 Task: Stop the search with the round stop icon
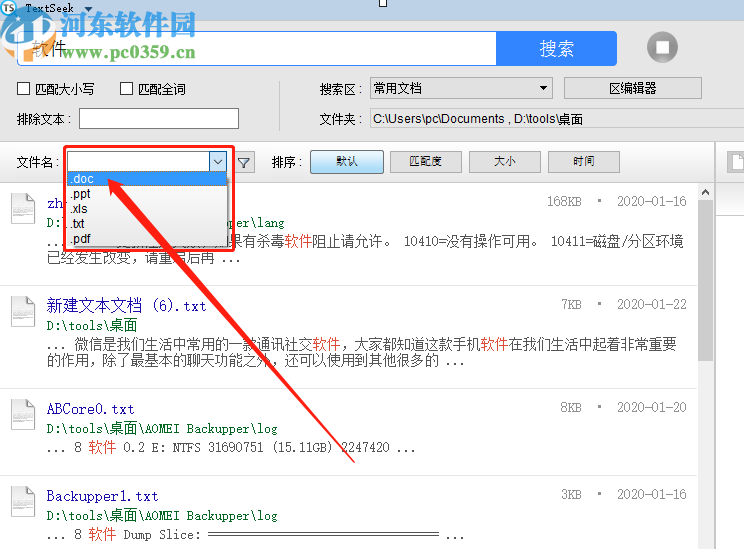pyautogui.click(x=662, y=47)
